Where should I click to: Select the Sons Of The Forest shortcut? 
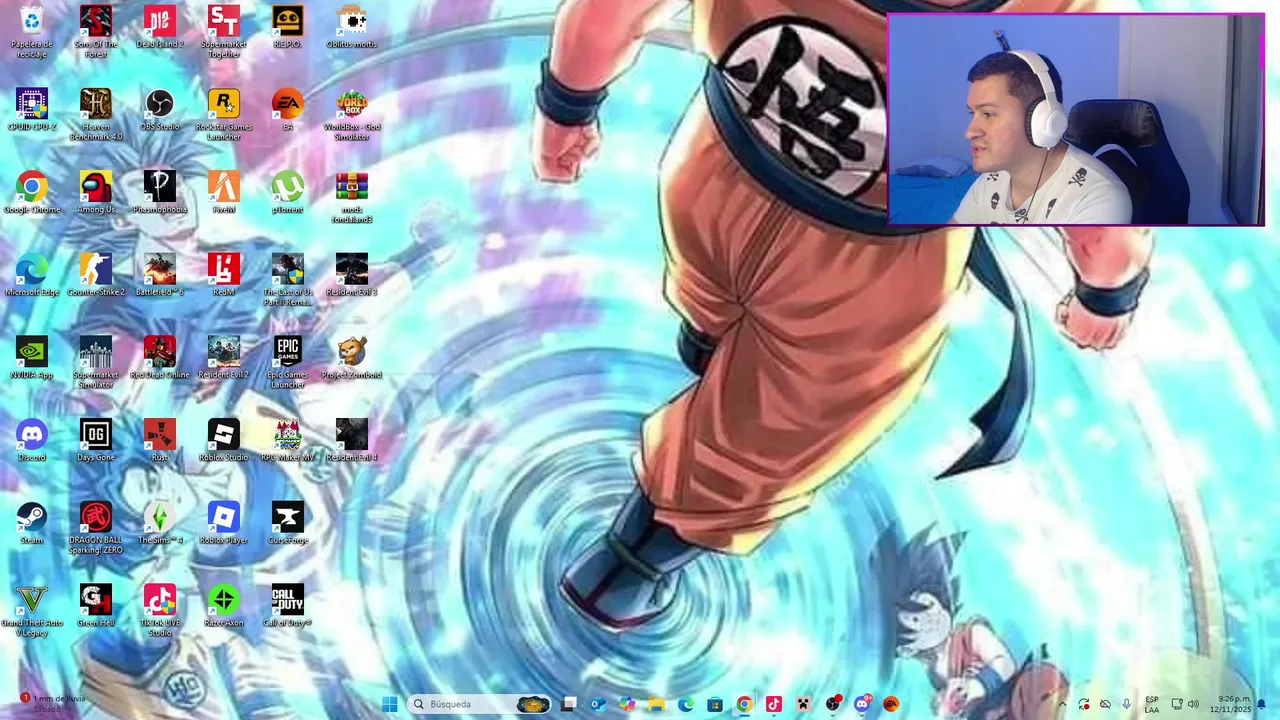96,31
